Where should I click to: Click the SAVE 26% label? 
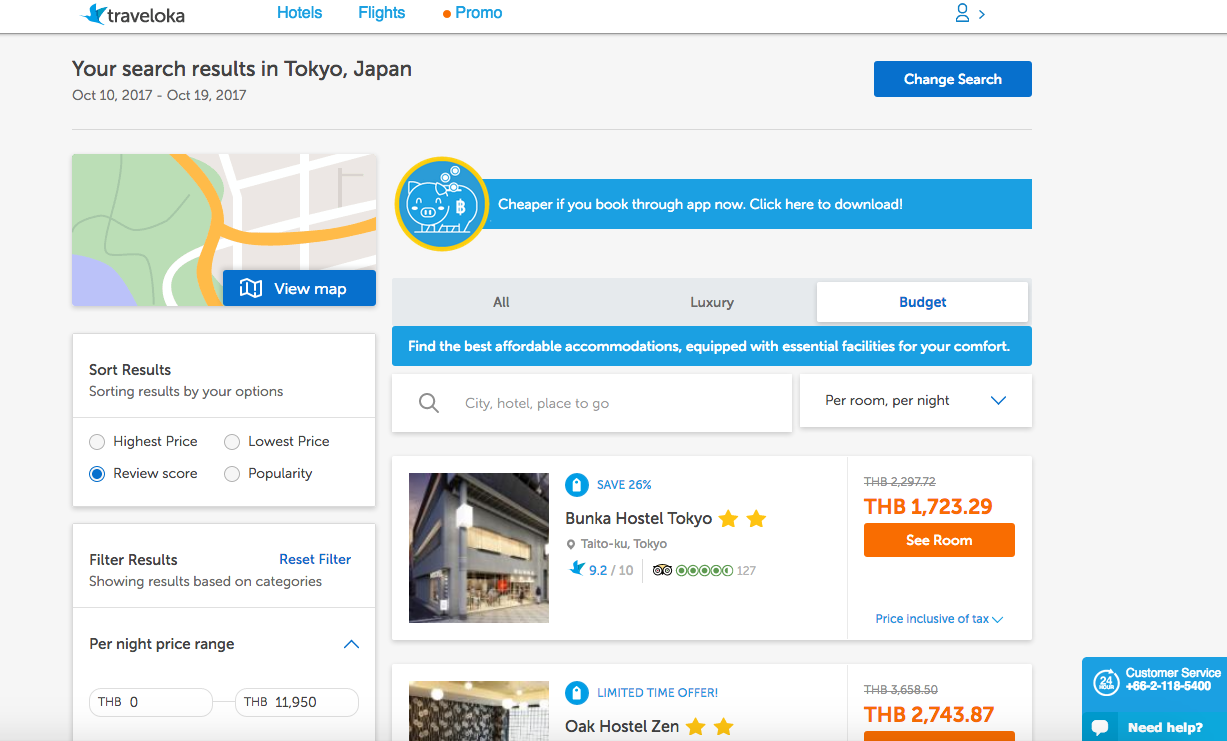coord(624,485)
